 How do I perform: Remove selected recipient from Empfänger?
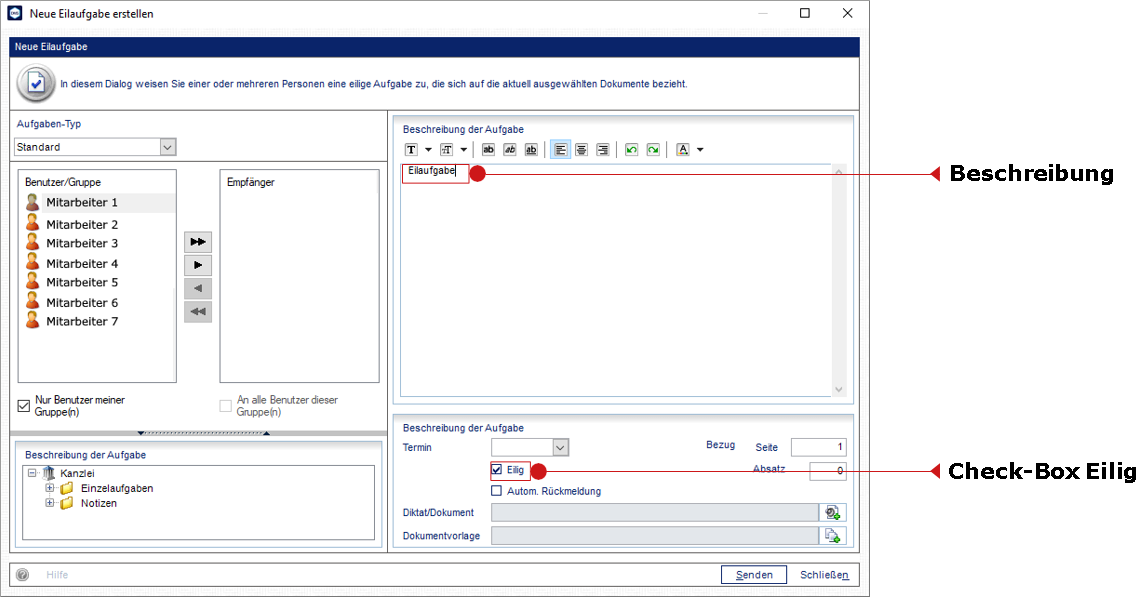pos(198,288)
